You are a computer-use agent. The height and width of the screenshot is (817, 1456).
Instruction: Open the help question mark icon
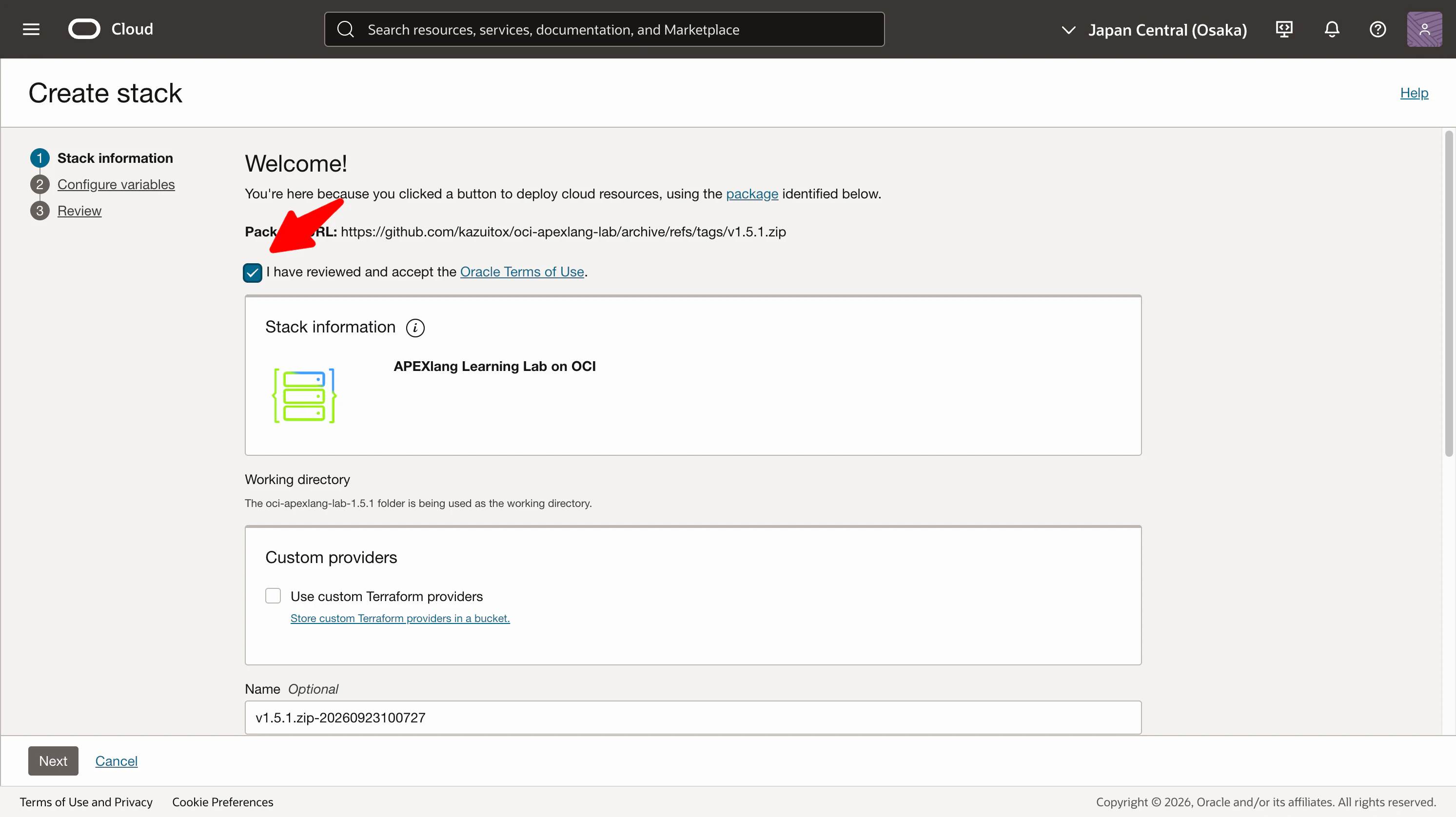1377,29
